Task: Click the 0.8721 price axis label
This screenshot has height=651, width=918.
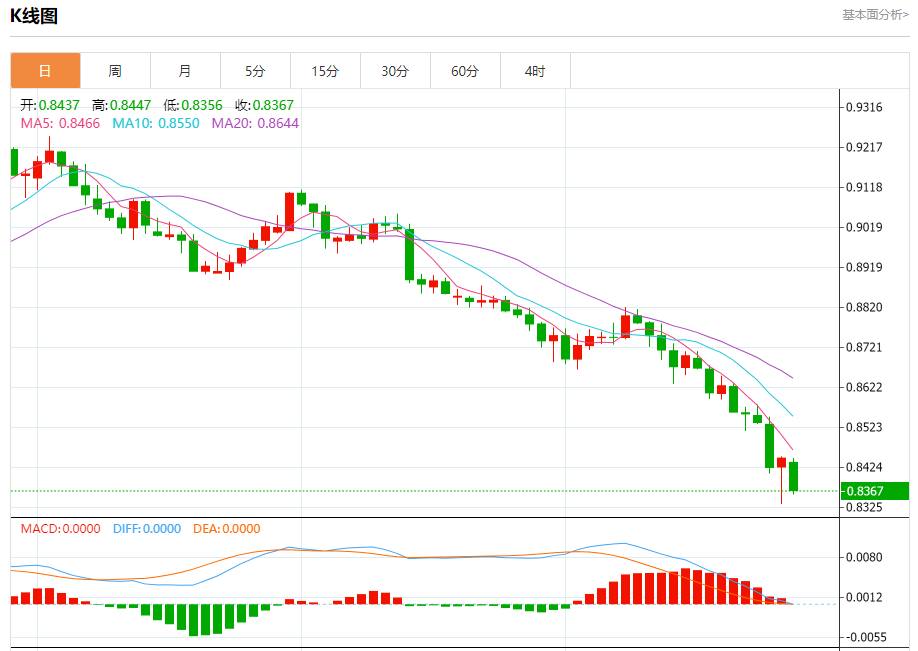Action: pos(864,347)
